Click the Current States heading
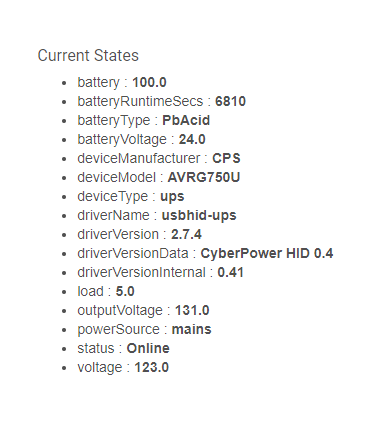 pos(88,55)
